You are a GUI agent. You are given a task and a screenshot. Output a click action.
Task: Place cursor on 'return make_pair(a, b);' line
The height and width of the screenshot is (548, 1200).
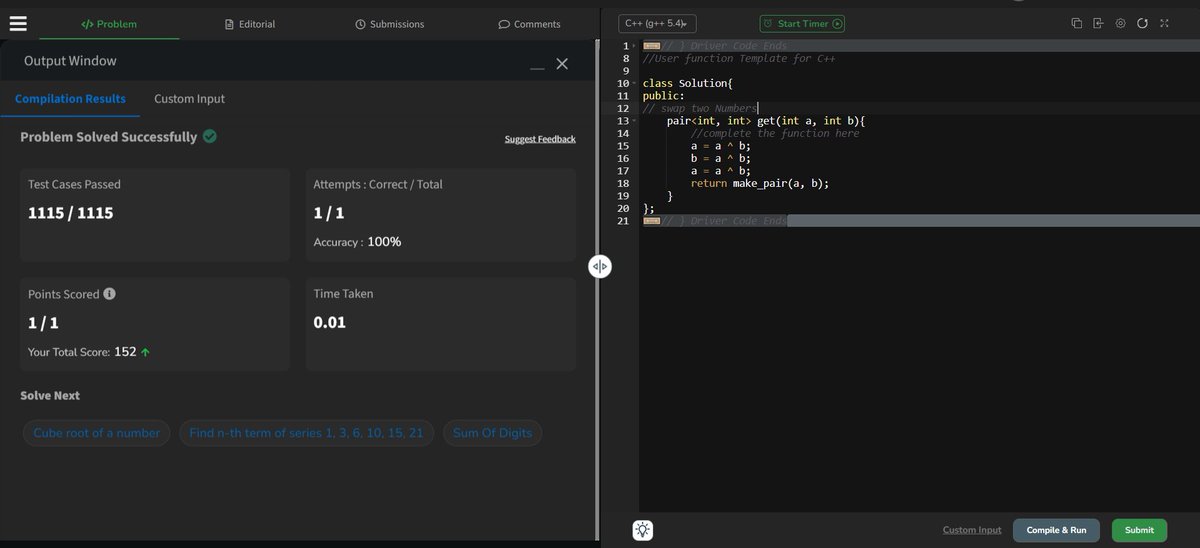pyautogui.click(x=760, y=184)
